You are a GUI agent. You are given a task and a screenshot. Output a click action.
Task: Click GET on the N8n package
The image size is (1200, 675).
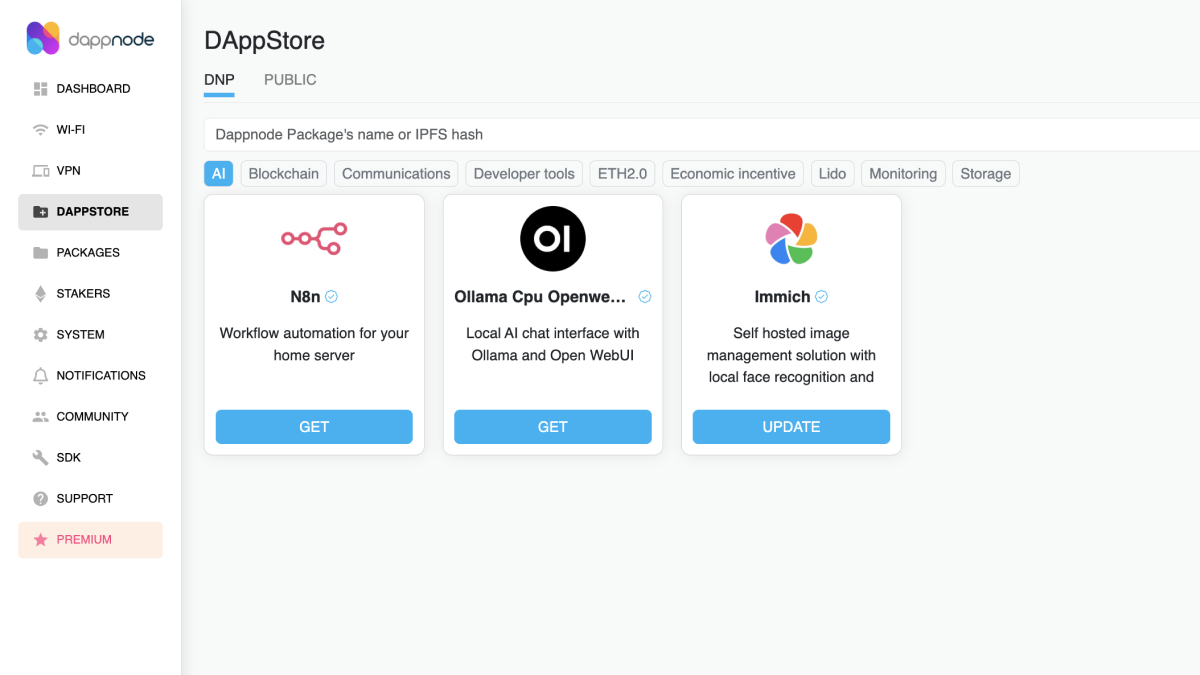click(x=314, y=426)
